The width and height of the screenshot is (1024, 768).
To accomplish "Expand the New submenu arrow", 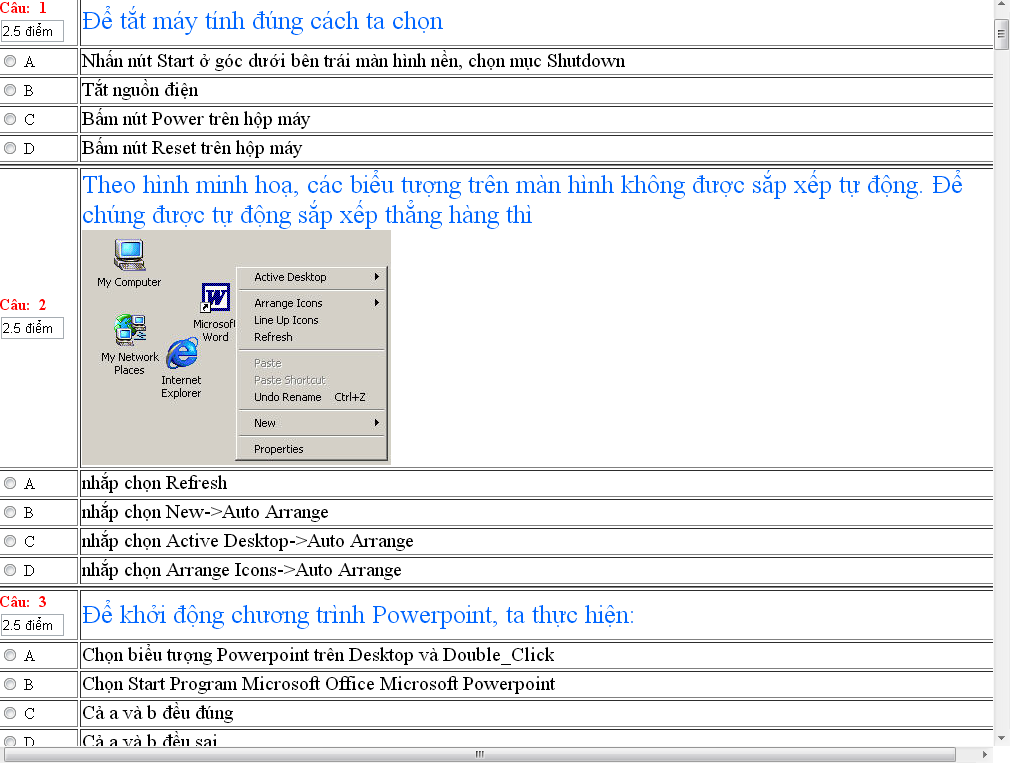I will point(377,423).
